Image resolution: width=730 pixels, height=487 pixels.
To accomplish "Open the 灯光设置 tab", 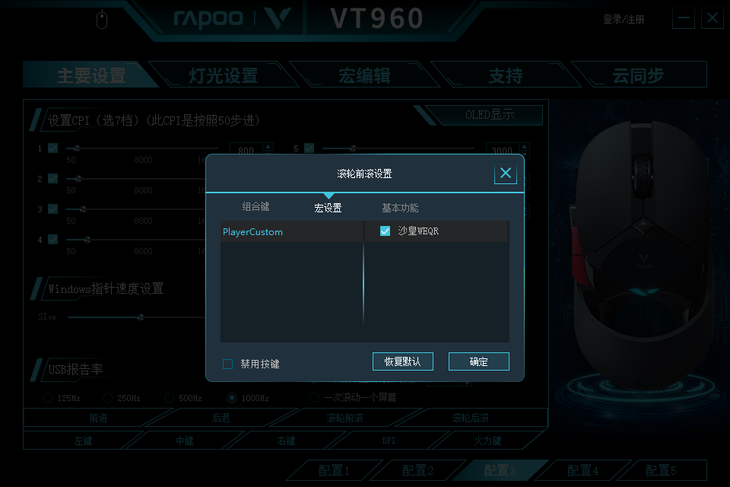I will (x=223, y=75).
